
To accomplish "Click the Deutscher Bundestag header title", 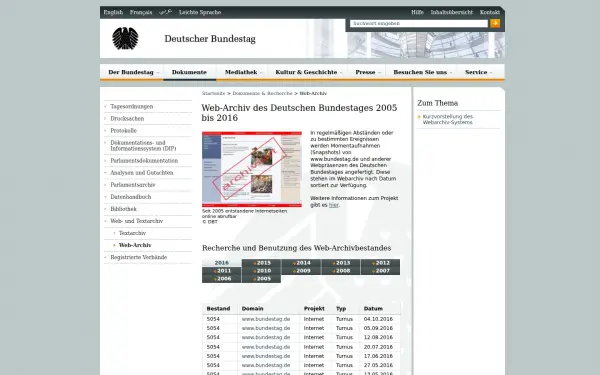I will [210, 39].
